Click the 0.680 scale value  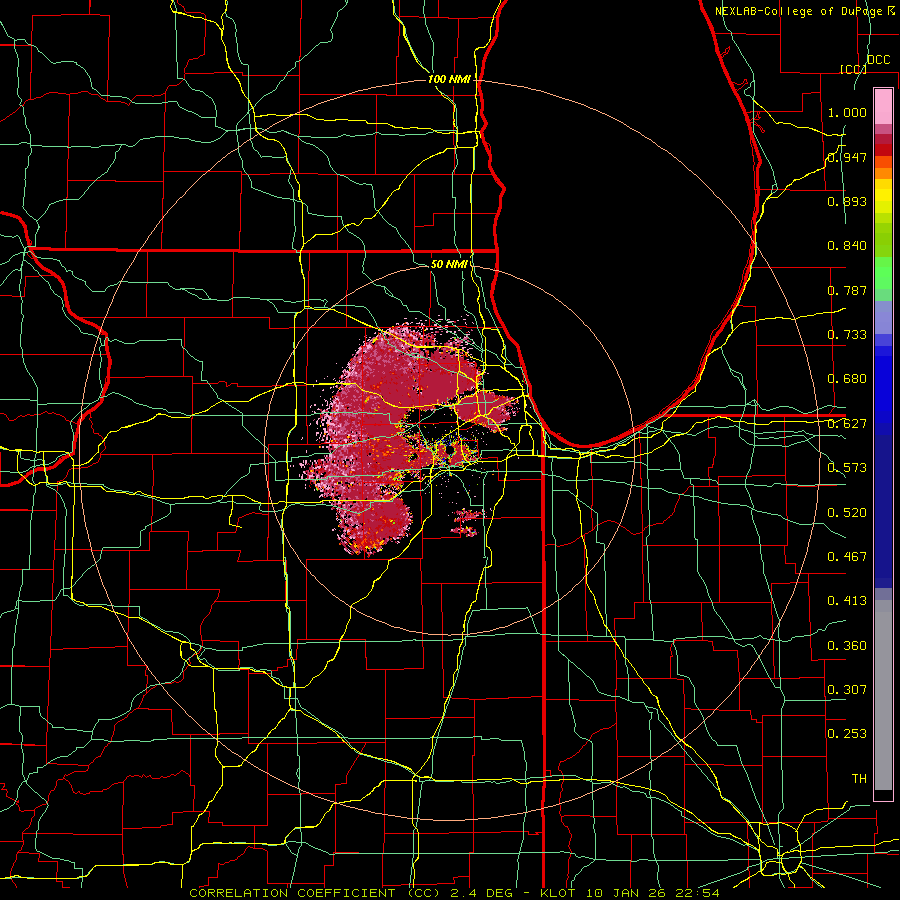pyautogui.click(x=847, y=379)
